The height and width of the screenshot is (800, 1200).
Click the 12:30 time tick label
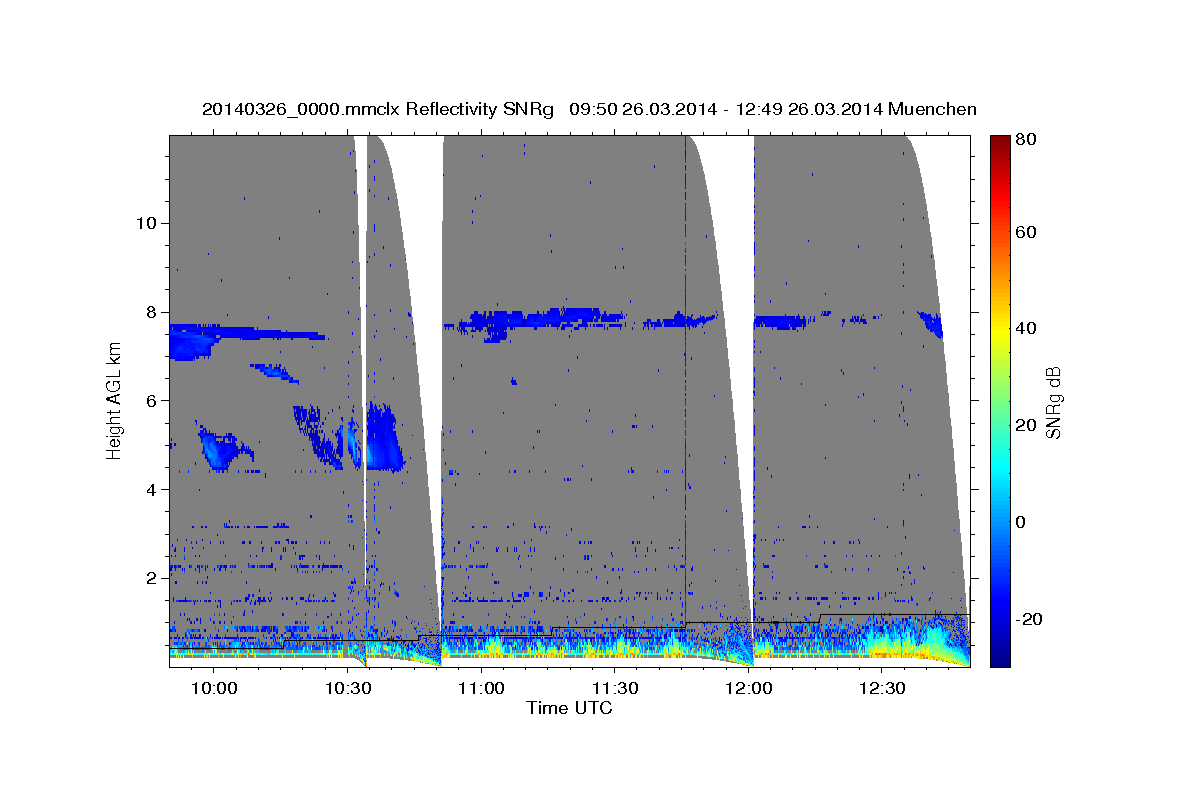881,688
